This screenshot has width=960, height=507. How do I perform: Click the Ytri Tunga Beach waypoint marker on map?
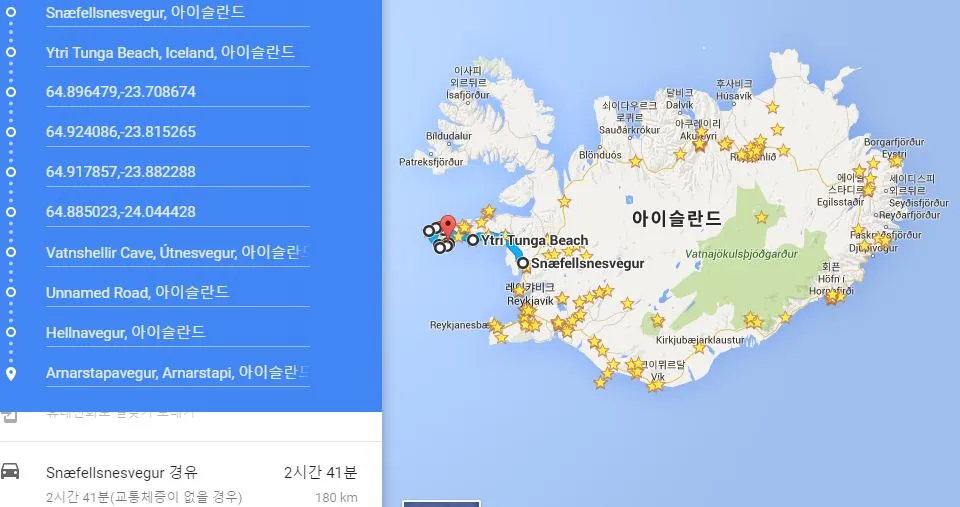473,240
